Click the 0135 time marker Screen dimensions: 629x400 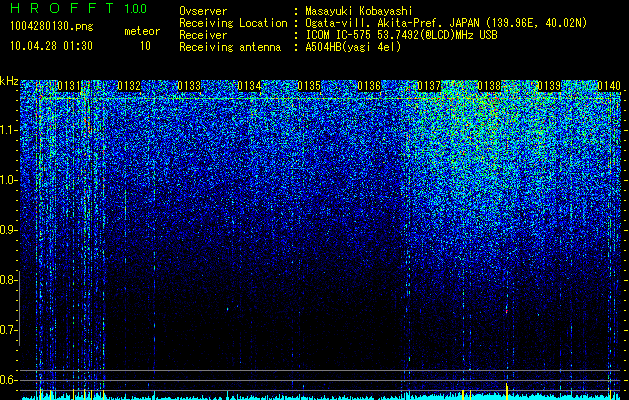tap(309, 86)
